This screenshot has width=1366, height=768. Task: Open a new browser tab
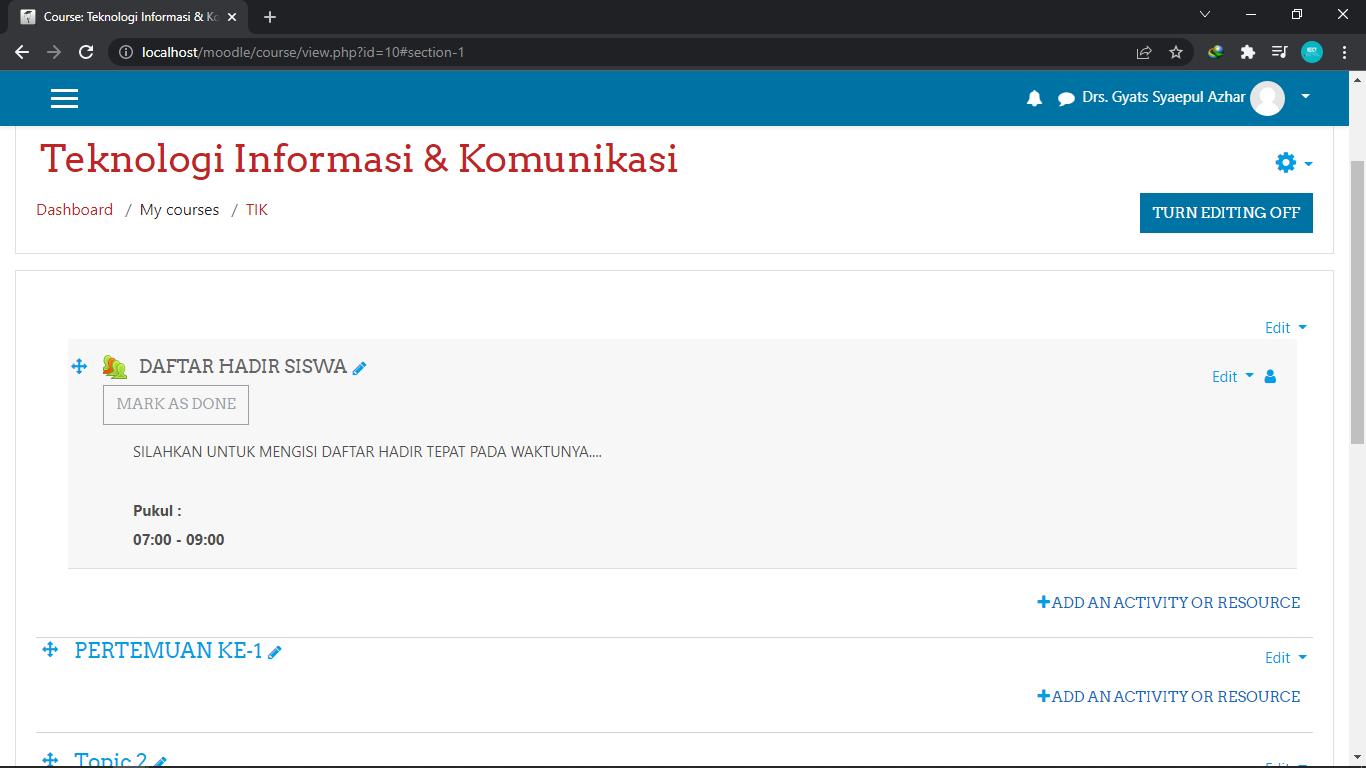coord(270,17)
